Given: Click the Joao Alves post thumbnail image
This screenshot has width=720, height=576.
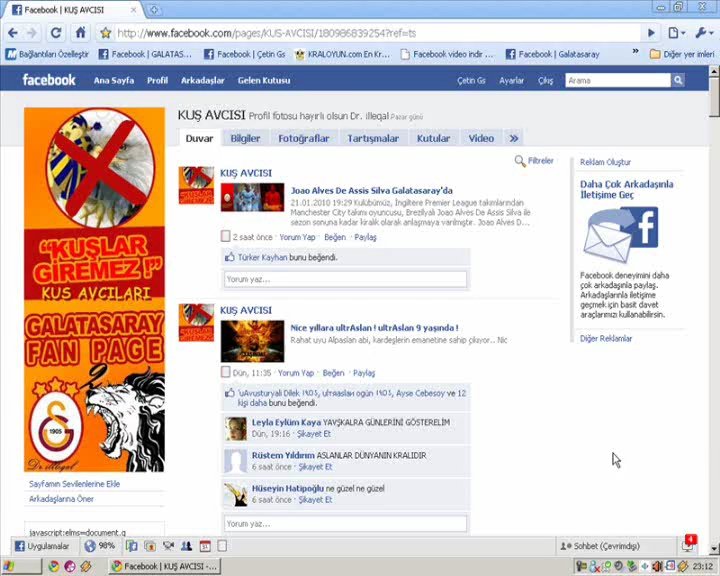Looking at the screenshot, I should point(252,198).
